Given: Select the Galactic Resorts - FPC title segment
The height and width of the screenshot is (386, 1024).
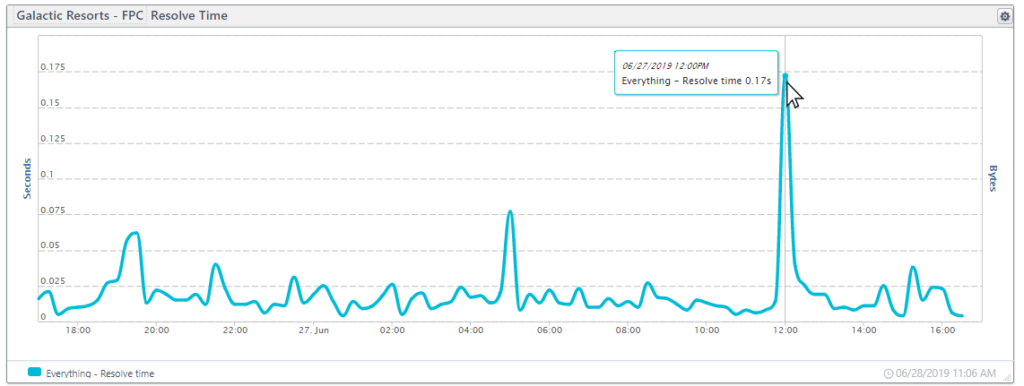Looking at the screenshot, I should pyautogui.click(x=80, y=16).
